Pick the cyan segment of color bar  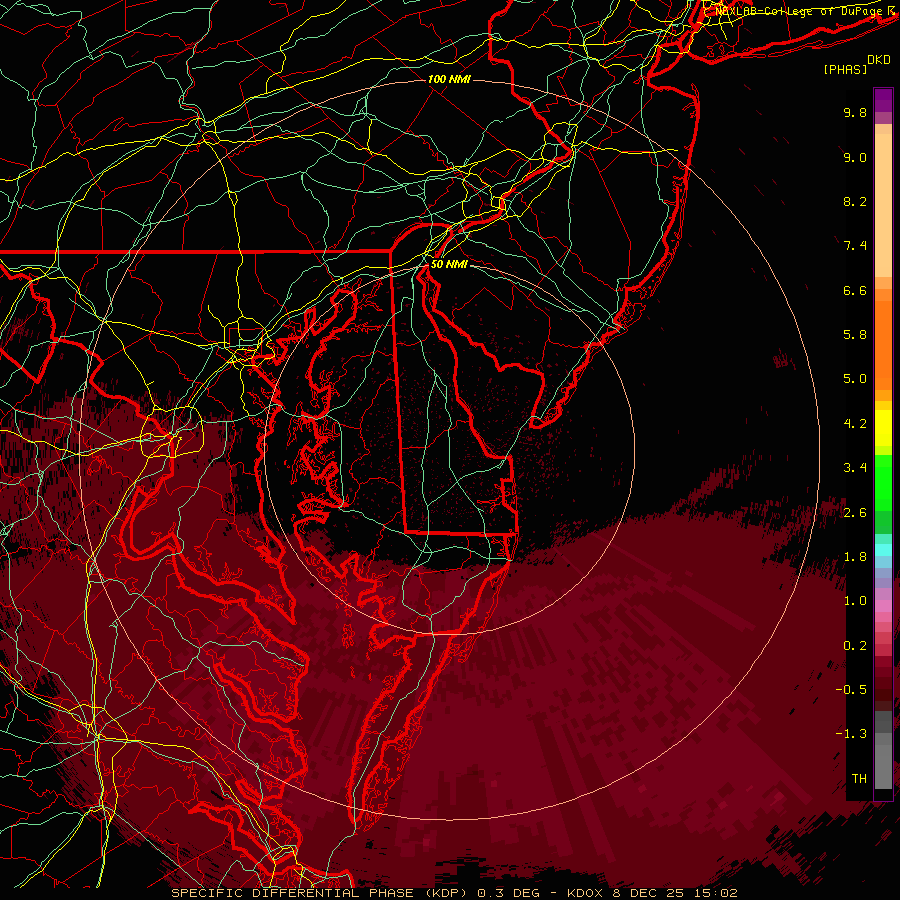(x=883, y=549)
